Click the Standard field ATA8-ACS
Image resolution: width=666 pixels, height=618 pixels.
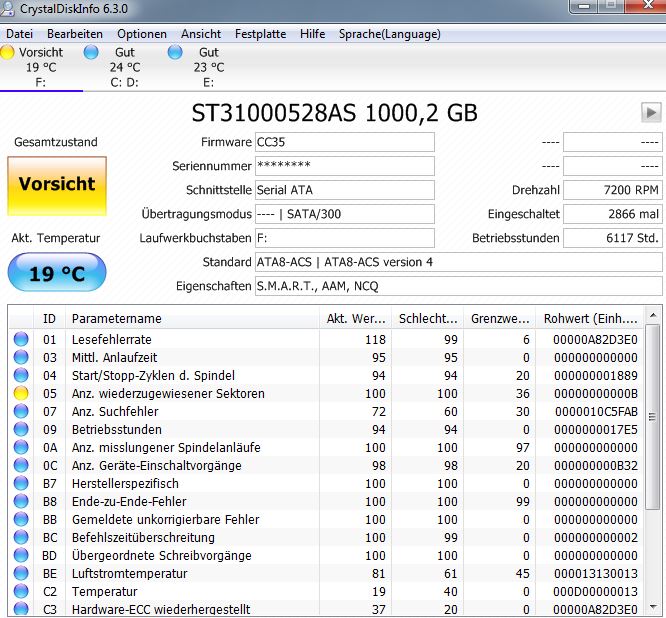pyautogui.click(x=458, y=262)
